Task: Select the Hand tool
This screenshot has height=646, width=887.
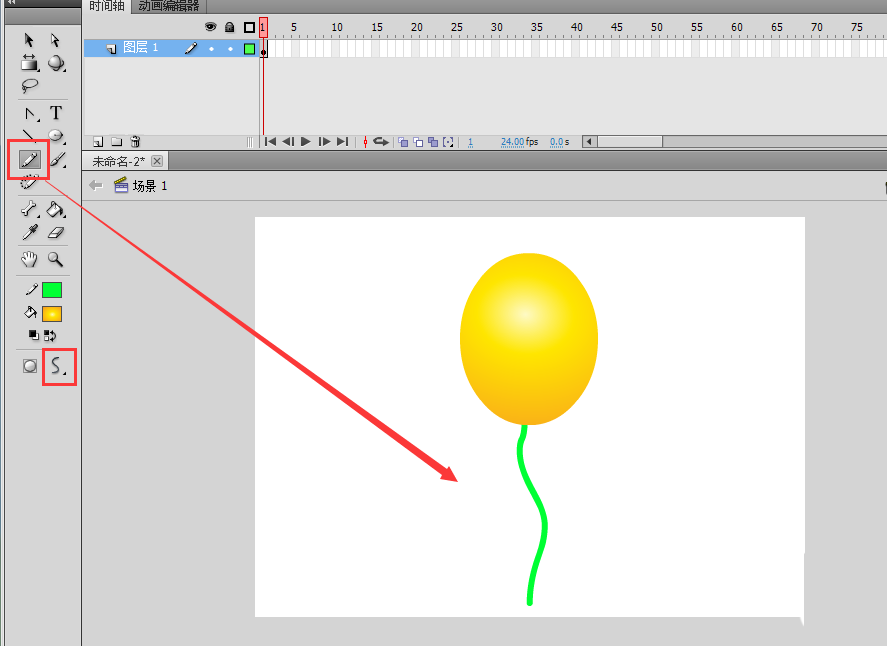Action: click(29, 259)
